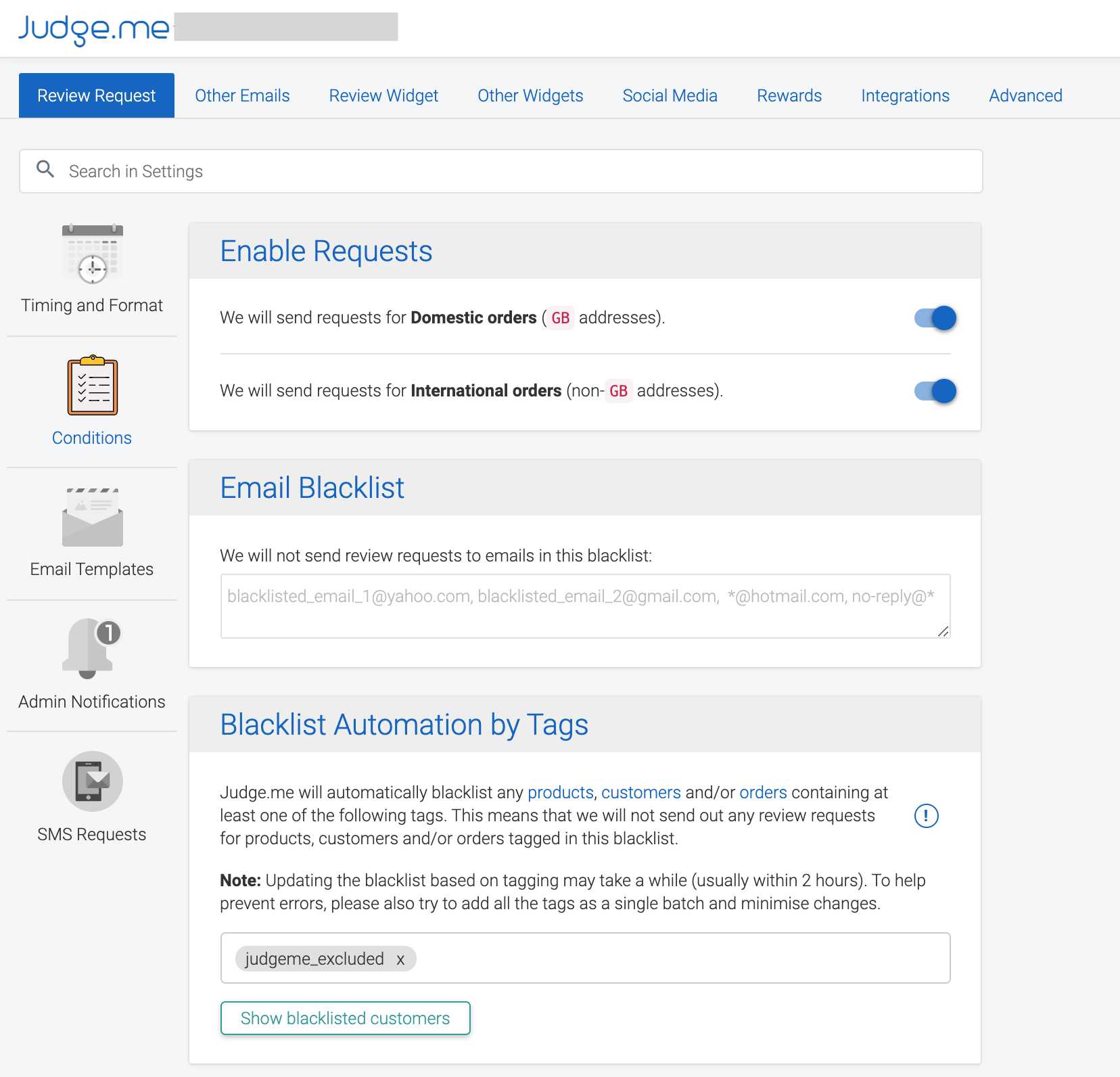Go to the Integrations tab
1120x1077 pixels.
click(905, 95)
